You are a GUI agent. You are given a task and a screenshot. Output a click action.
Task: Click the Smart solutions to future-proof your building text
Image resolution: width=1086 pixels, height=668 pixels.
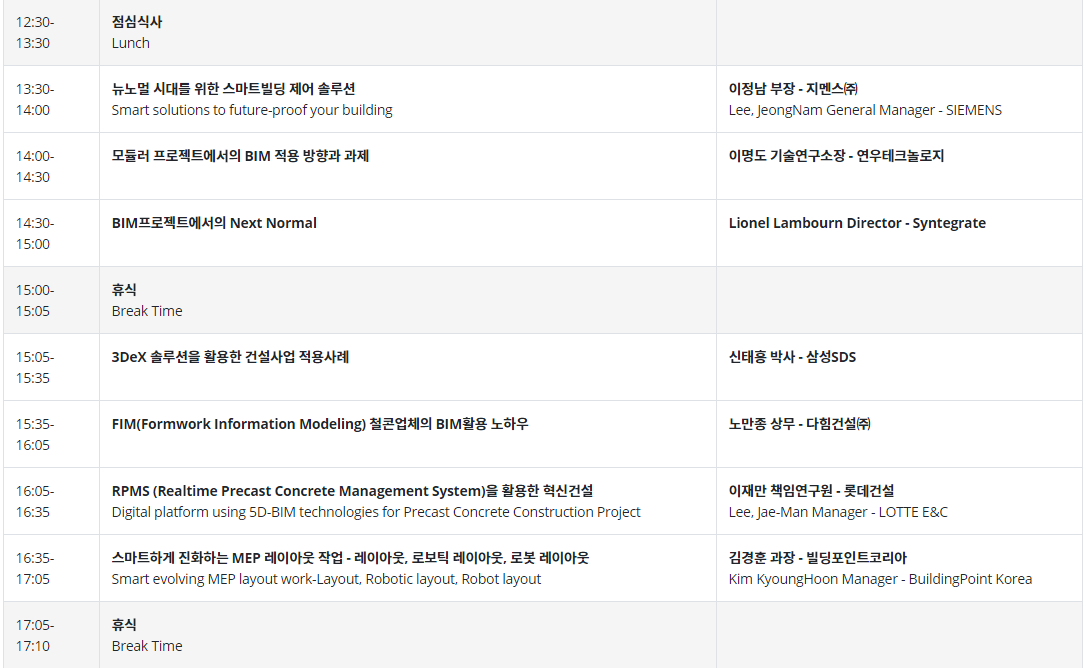(x=252, y=110)
